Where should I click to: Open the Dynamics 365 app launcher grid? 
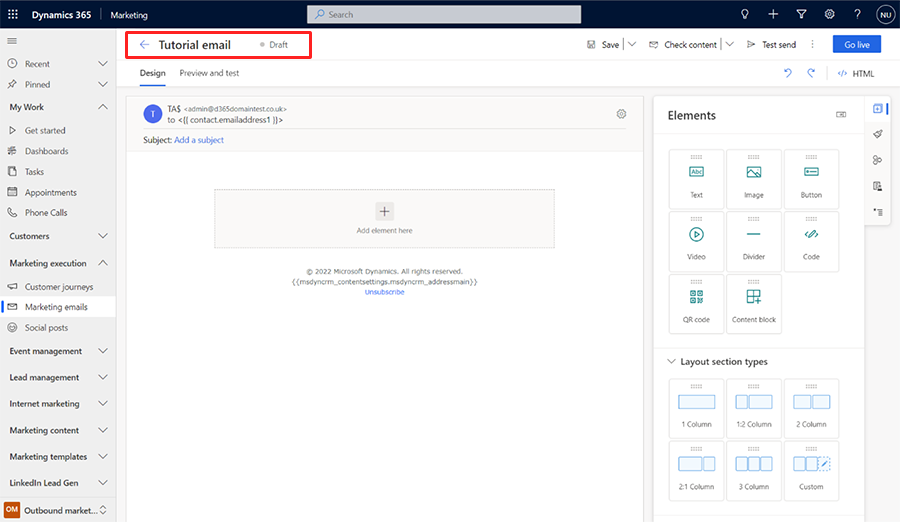pyautogui.click(x=13, y=14)
